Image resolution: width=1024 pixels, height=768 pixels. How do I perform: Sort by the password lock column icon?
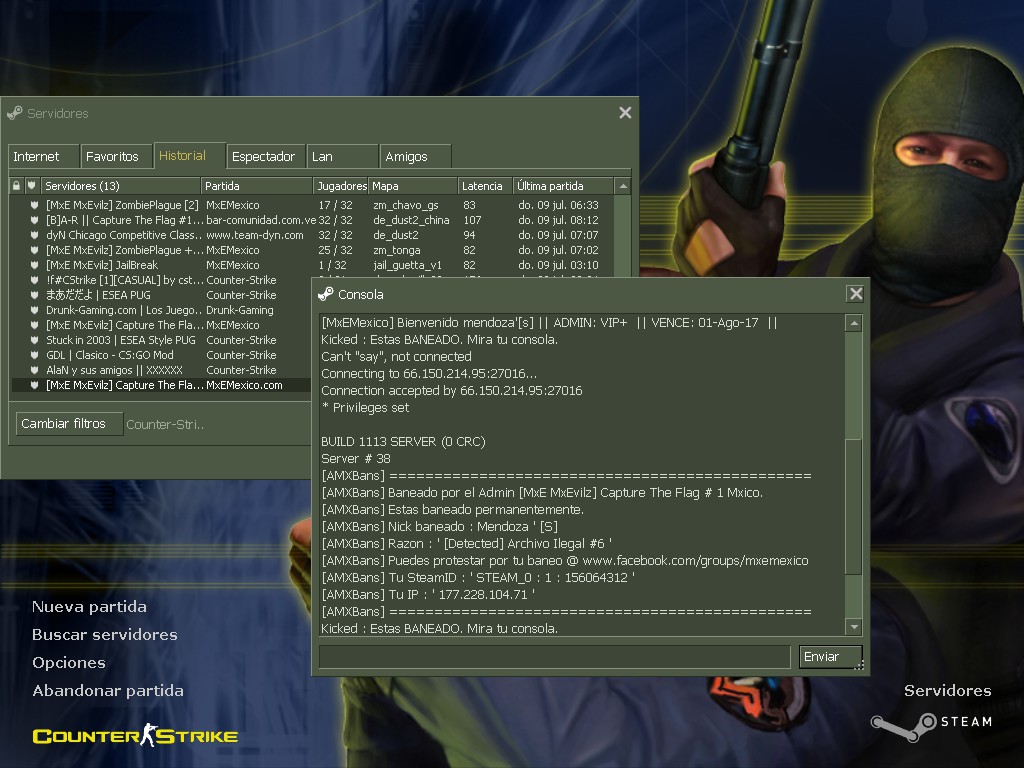pos(16,186)
